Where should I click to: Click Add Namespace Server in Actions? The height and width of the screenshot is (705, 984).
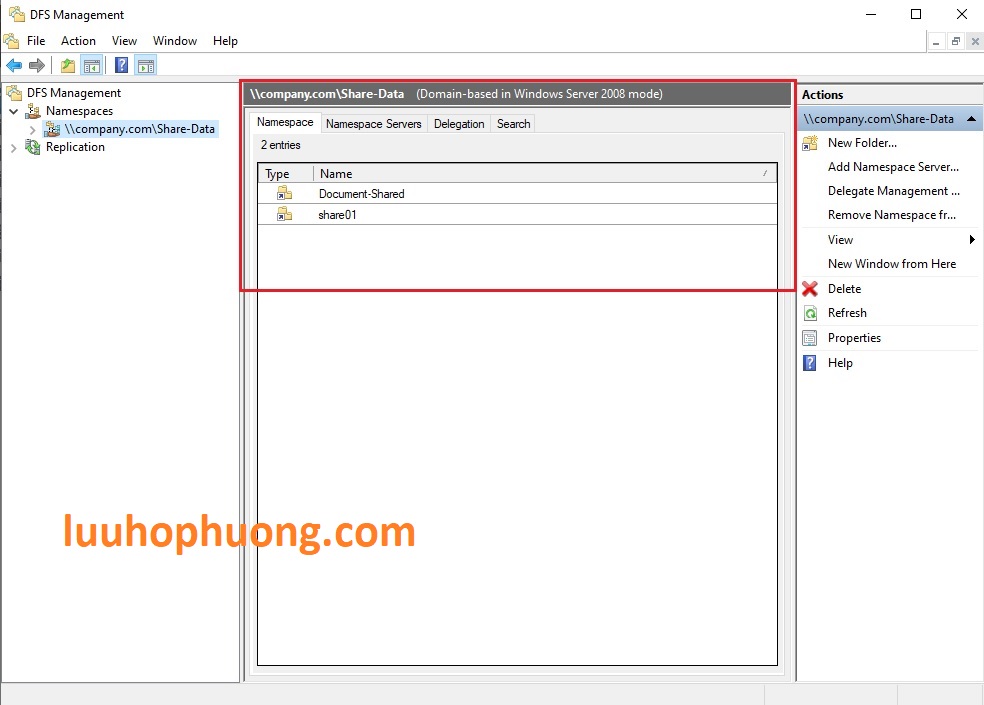click(x=893, y=167)
